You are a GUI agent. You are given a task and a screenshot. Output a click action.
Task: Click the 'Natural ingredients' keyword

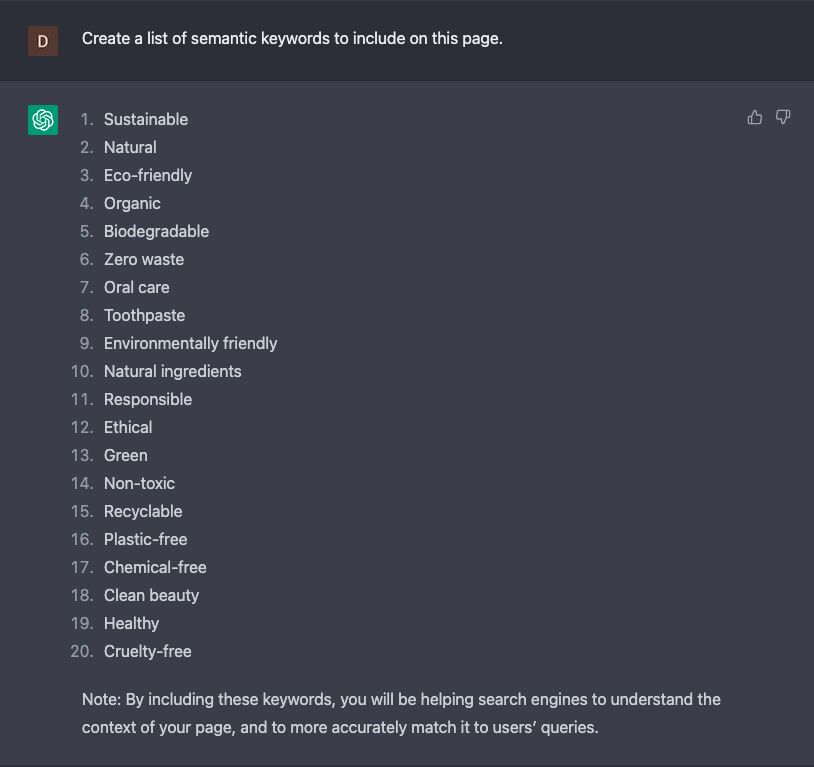[x=172, y=372]
